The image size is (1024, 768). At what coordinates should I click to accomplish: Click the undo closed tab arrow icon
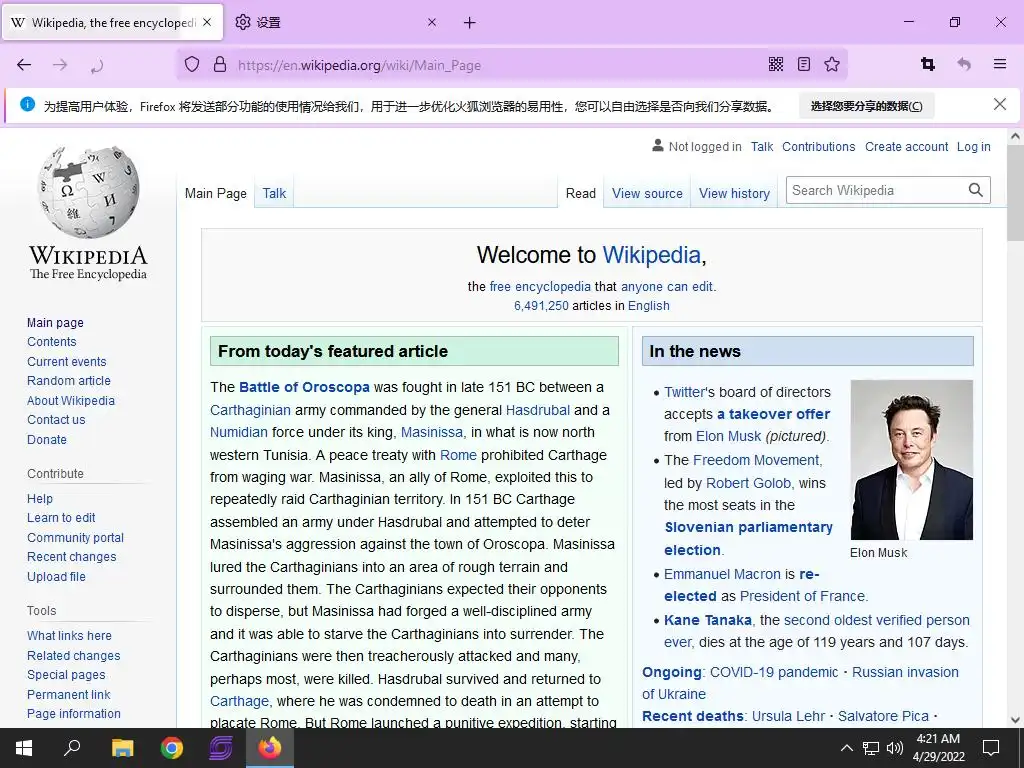(964, 64)
